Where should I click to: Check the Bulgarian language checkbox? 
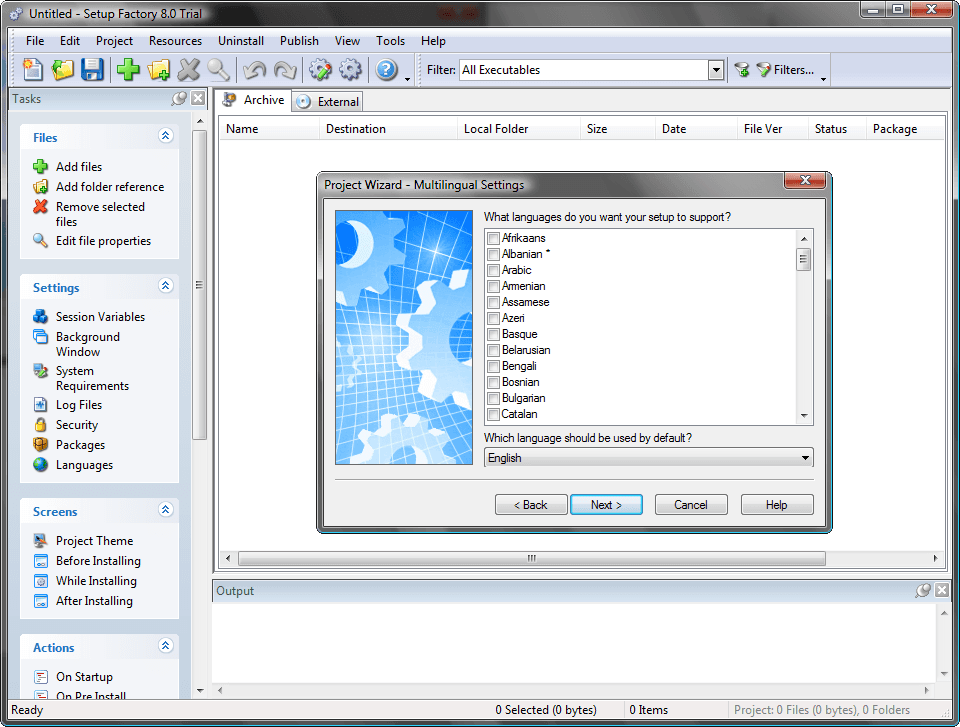pos(493,398)
